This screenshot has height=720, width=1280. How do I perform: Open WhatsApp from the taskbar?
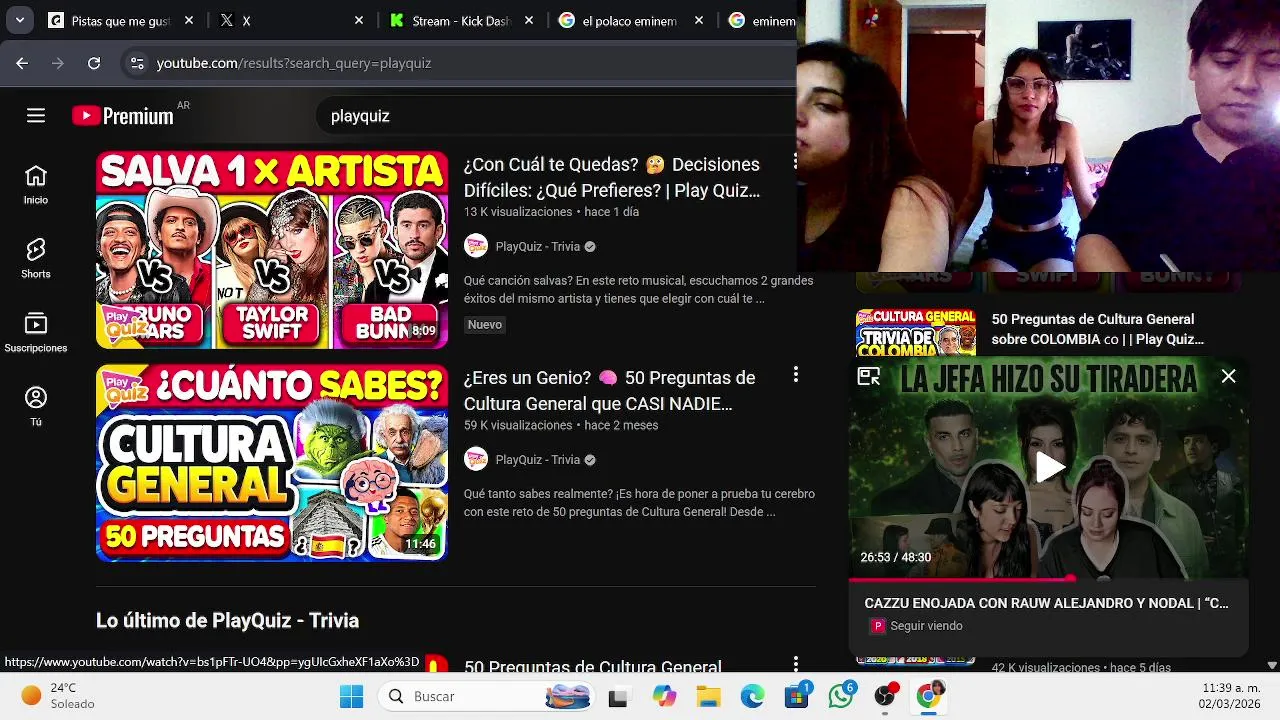click(841, 696)
